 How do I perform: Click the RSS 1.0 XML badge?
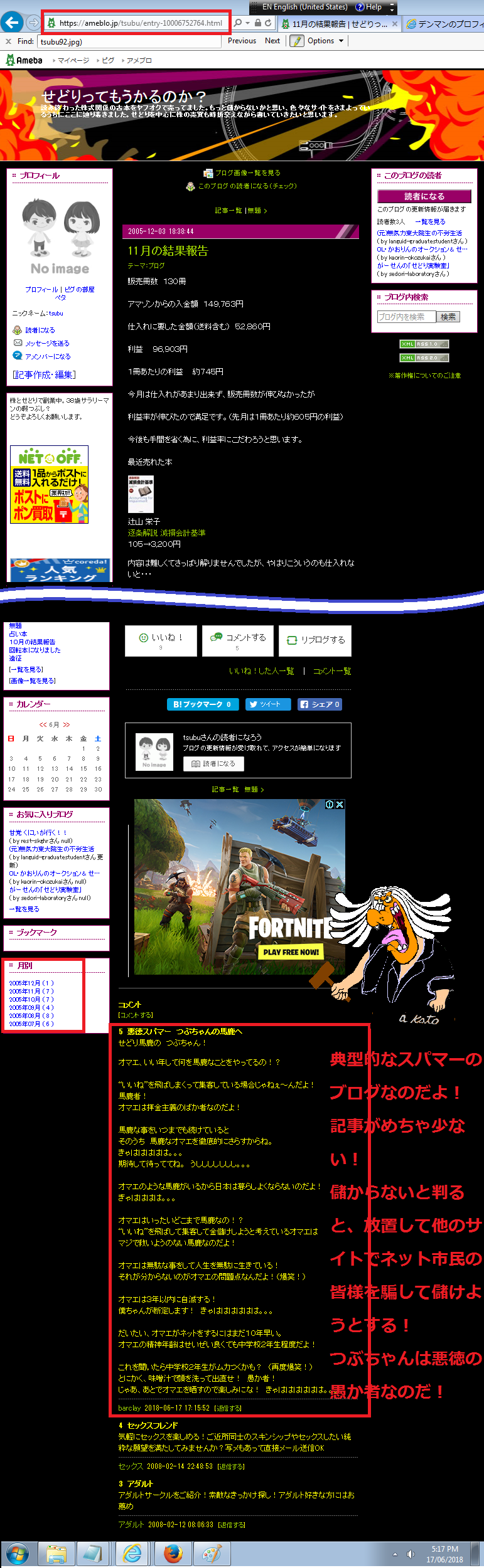(424, 344)
